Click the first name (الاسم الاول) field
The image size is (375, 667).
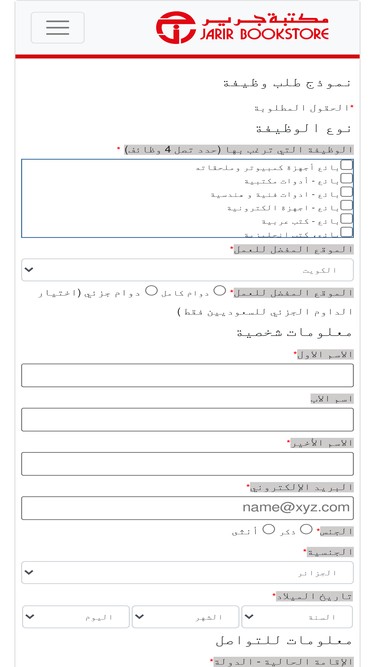(188, 375)
